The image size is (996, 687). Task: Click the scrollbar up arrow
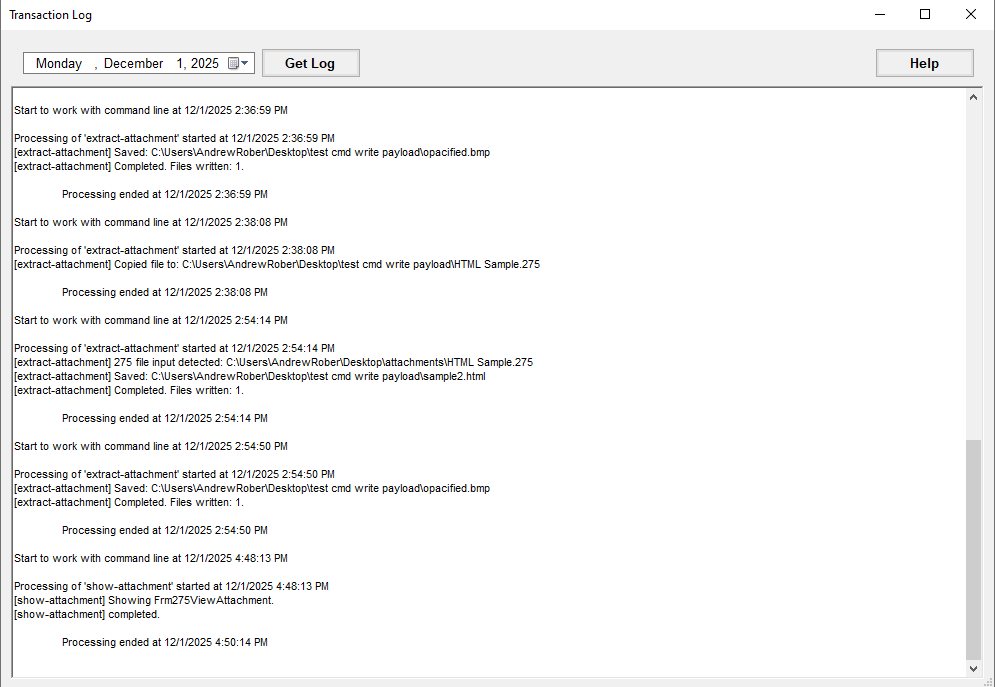973,97
